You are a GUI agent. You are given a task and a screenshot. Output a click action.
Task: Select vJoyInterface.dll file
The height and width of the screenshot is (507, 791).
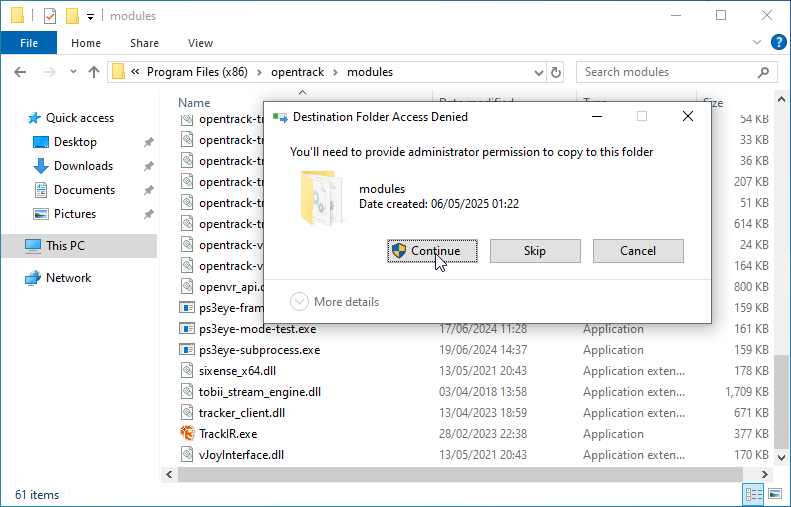pyautogui.click(x=241, y=455)
